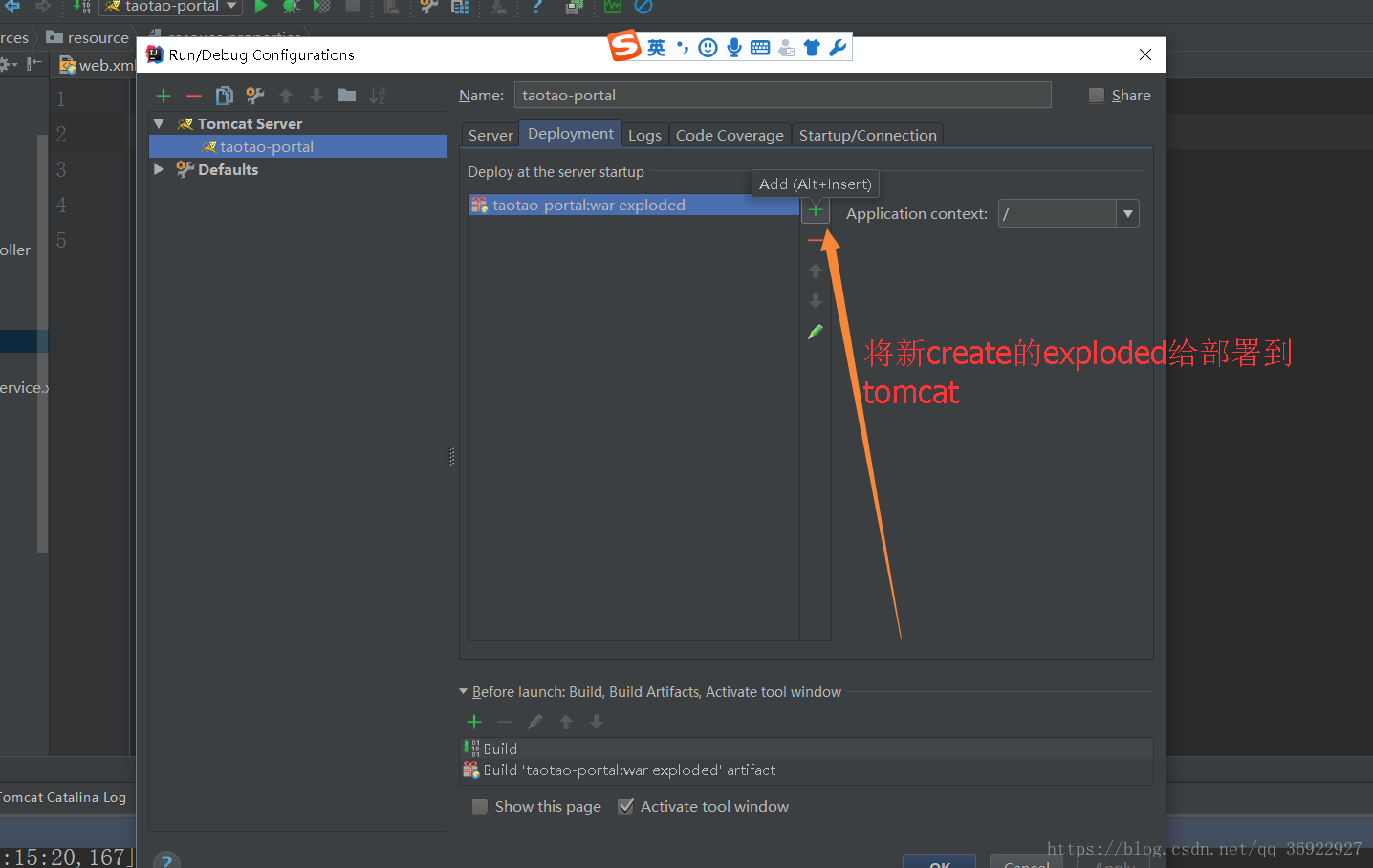
Task: Remove the selected before-launch task
Action: [x=505, y=722]
